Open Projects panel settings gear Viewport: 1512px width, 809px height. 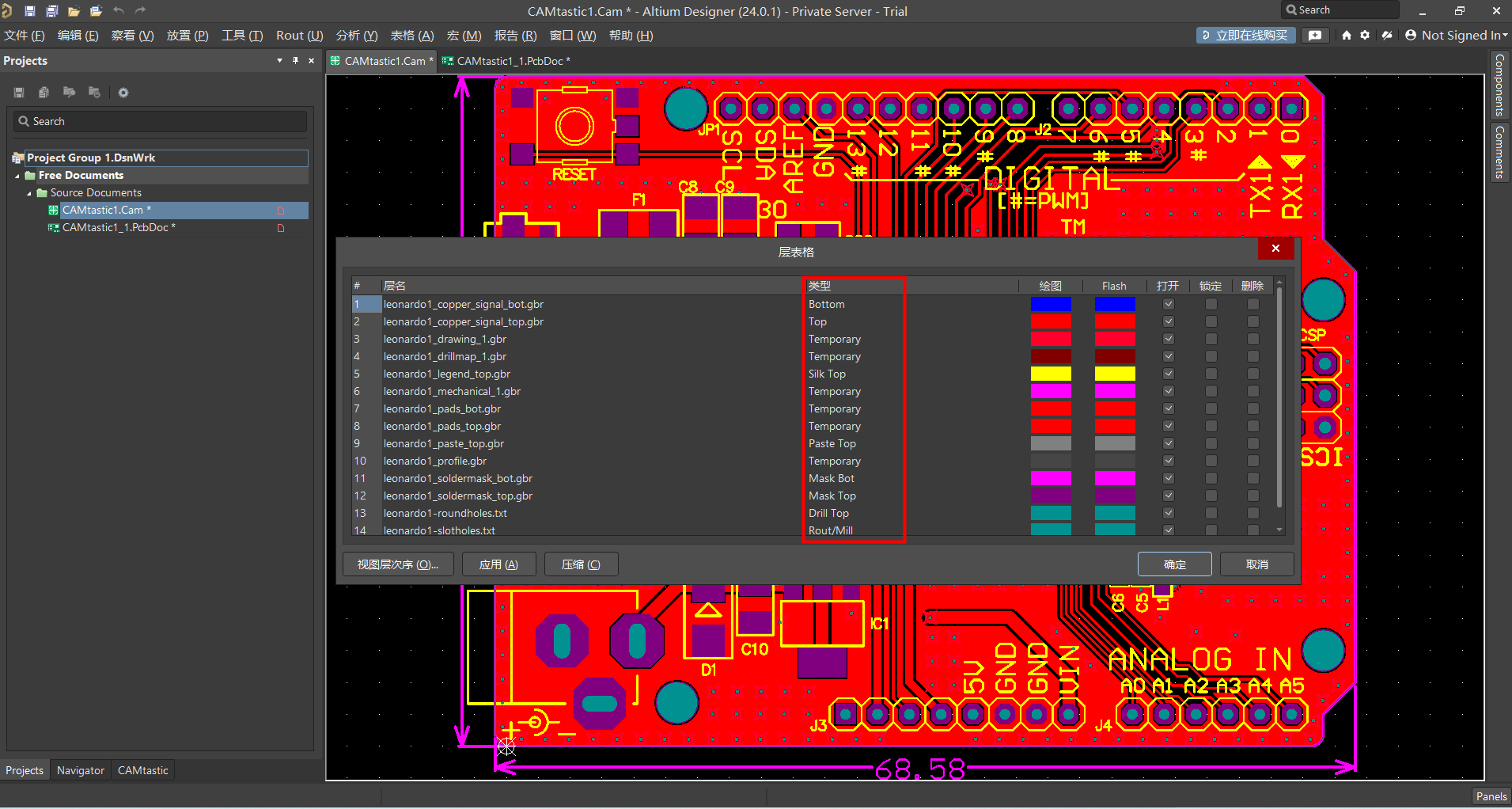tap(123, 93)
